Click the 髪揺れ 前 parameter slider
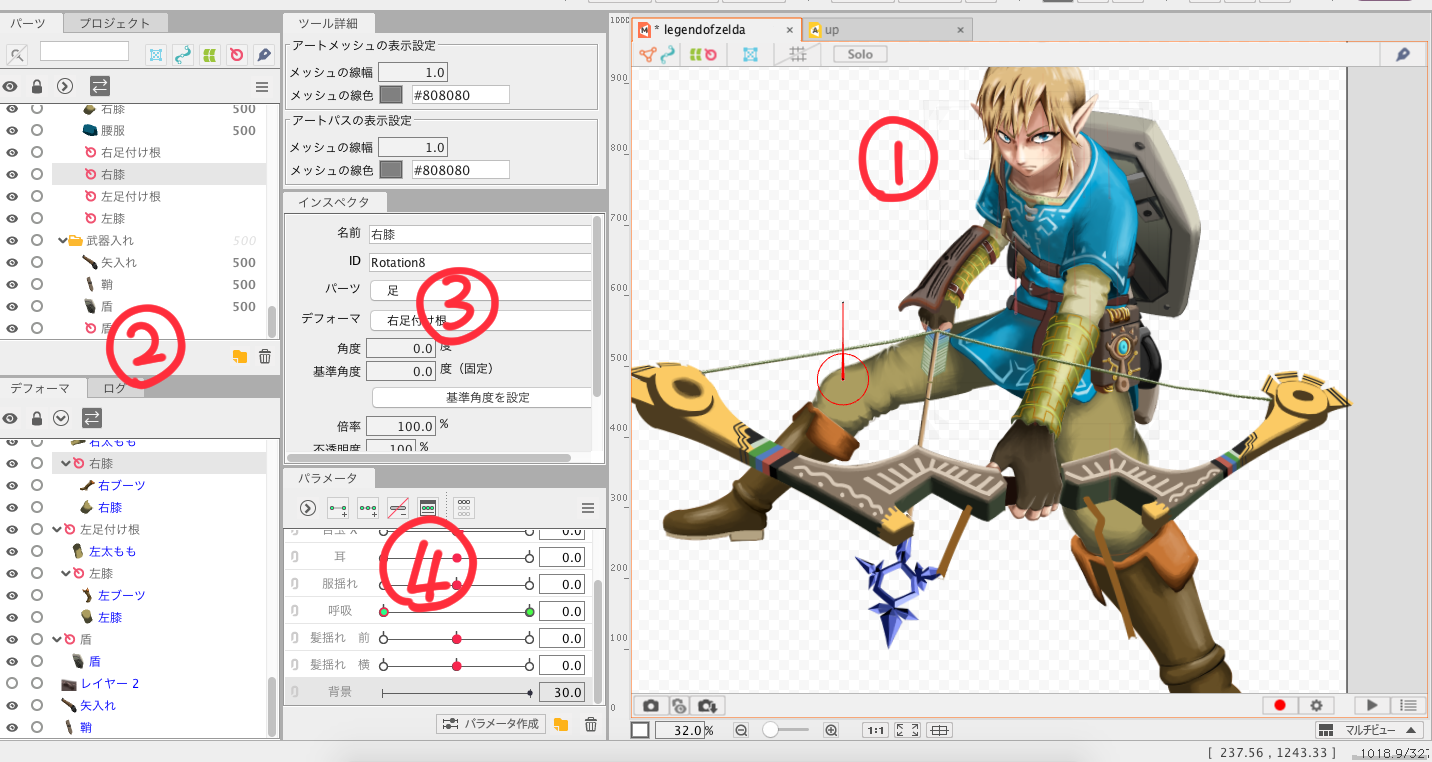This screenshot has height=762, width=1432. click(456, 638)
